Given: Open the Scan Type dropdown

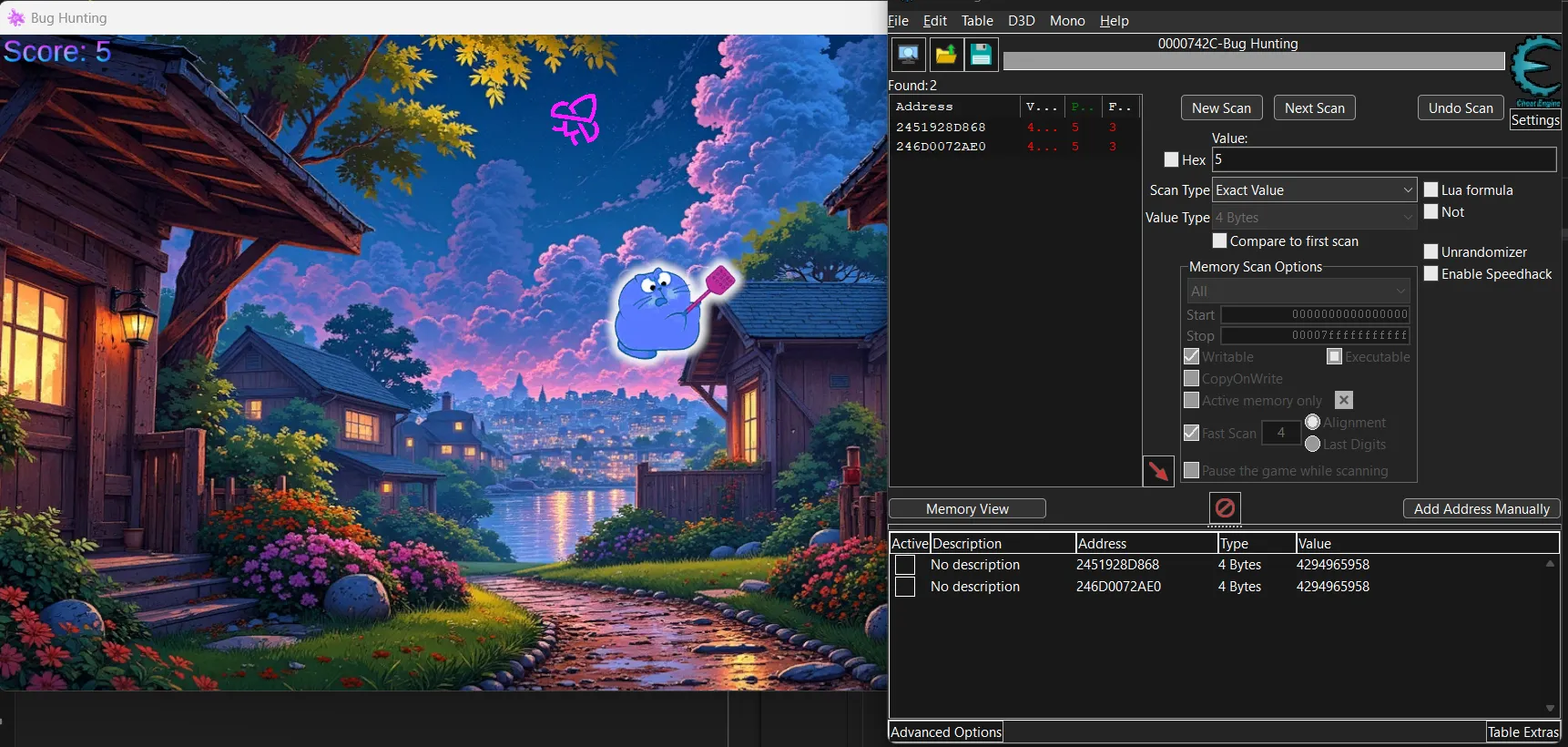Looking at the screenshot, I should tap(1314, 189).
